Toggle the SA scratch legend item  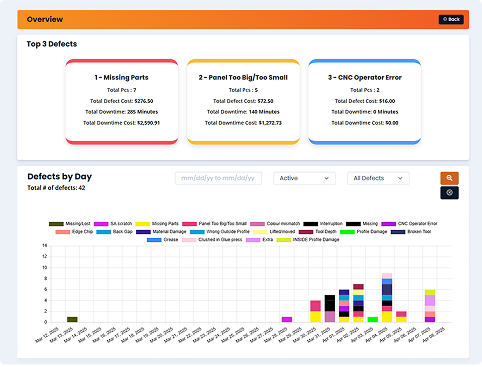click(113, 224)
